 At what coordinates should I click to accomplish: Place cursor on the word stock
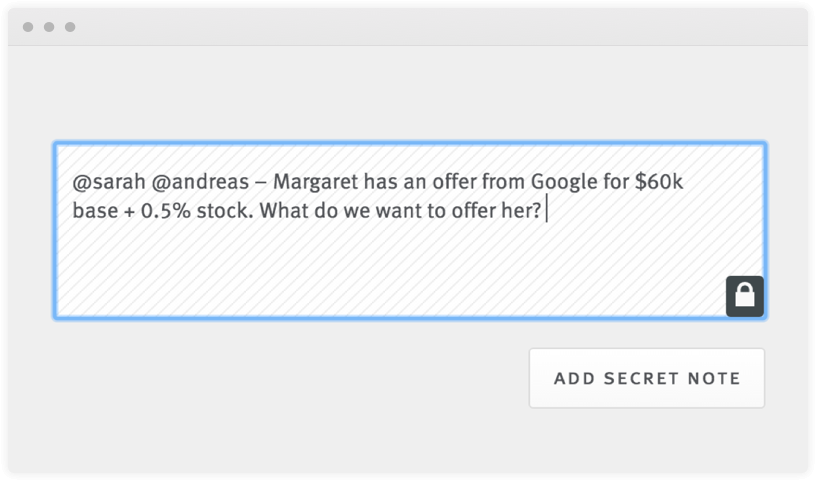click(x=224, y=211)
